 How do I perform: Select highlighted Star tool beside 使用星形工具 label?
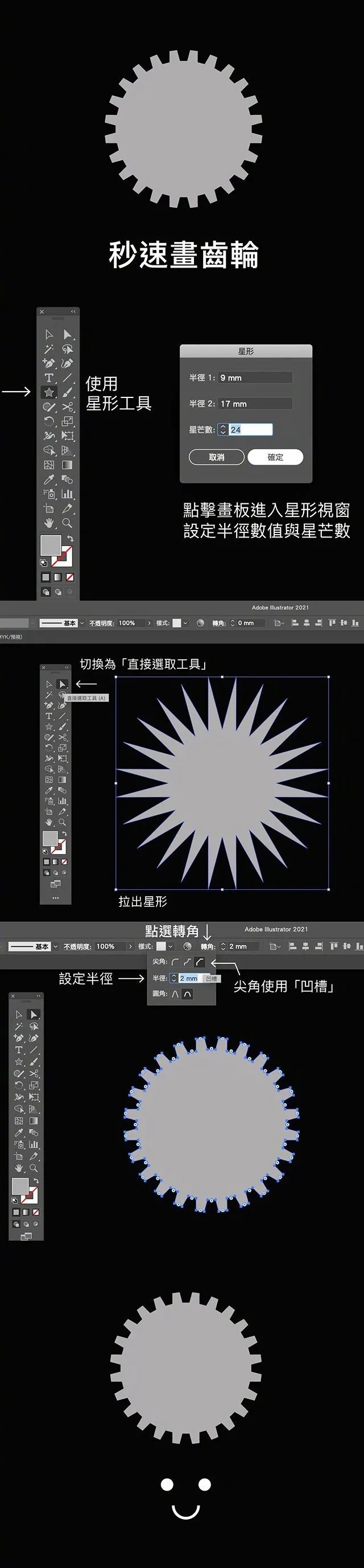point(49,392)
